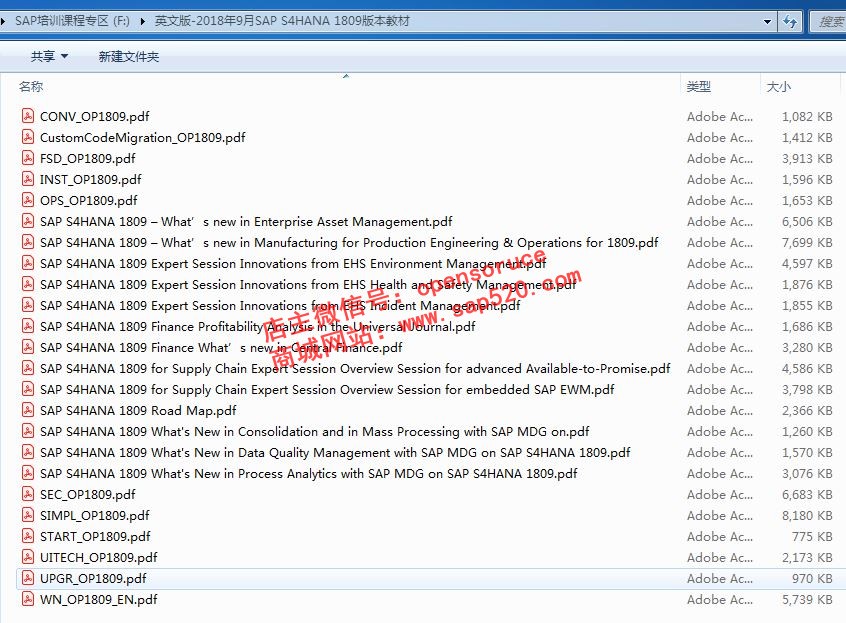This screenshot has width=846, height=623.
Task: Click PDF icon of FSD_OP1809.pdf
Action: (28, 158)
